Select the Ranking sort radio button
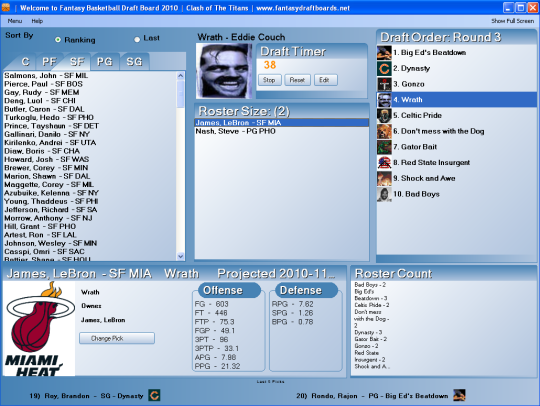The image size is (540, 406). [x=58, y=40]
